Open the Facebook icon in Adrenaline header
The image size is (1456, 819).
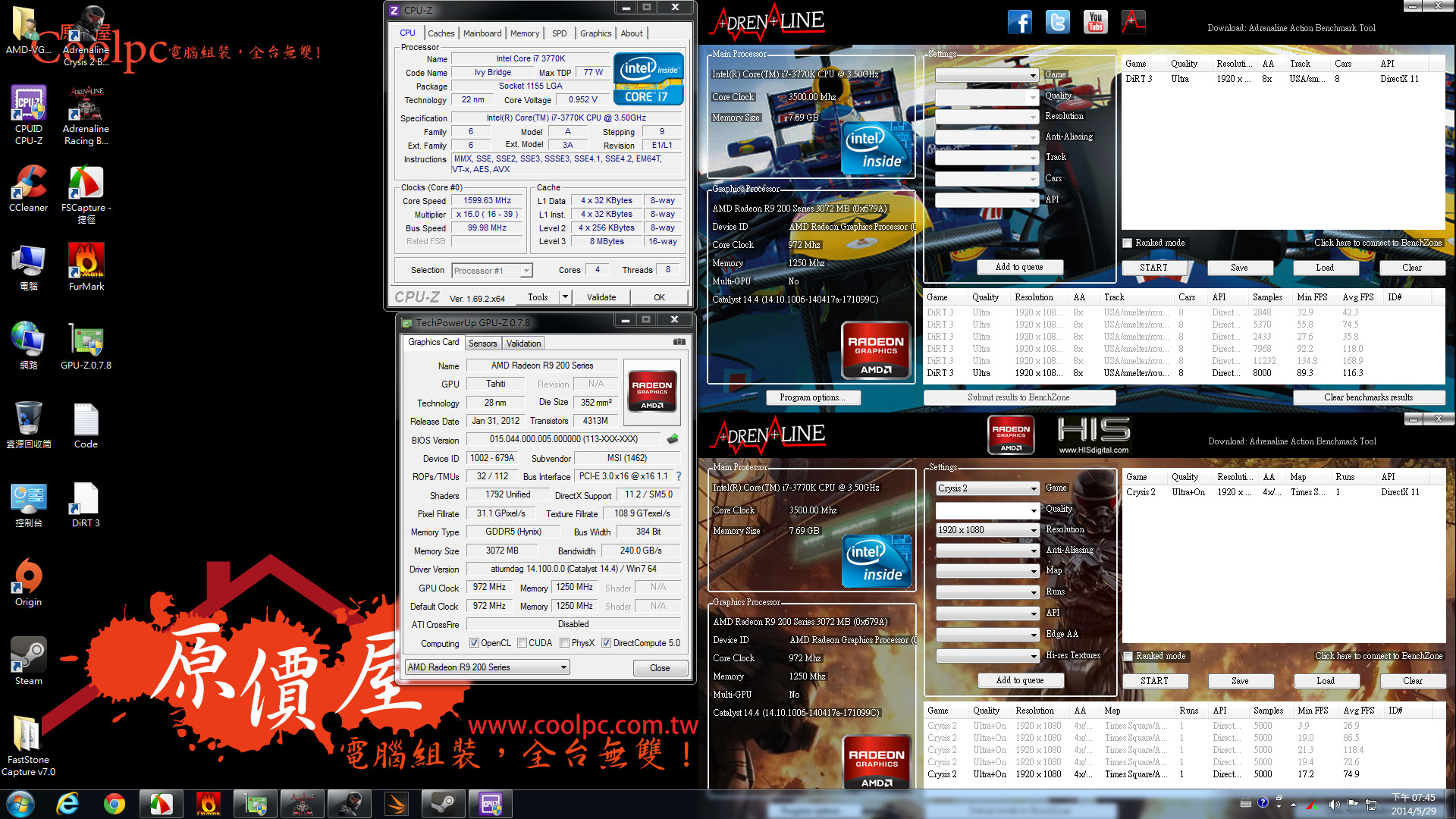coord(1020,22)
